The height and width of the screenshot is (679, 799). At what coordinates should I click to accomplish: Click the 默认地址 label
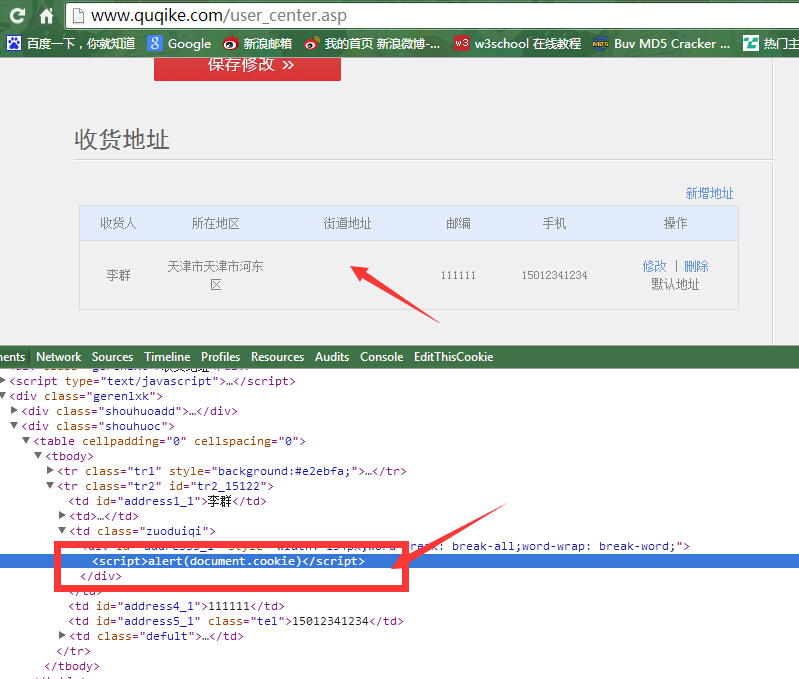tap(675, 284)
